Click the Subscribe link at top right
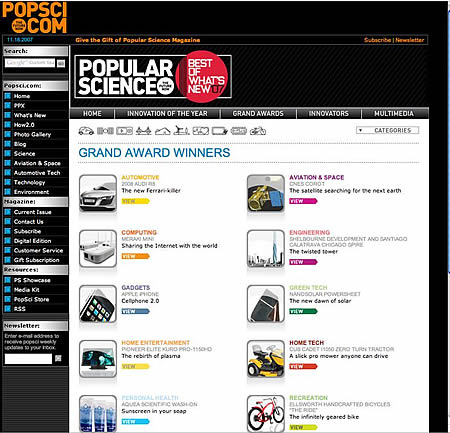This screenshot has width=450, height=433. coord(377,40)
